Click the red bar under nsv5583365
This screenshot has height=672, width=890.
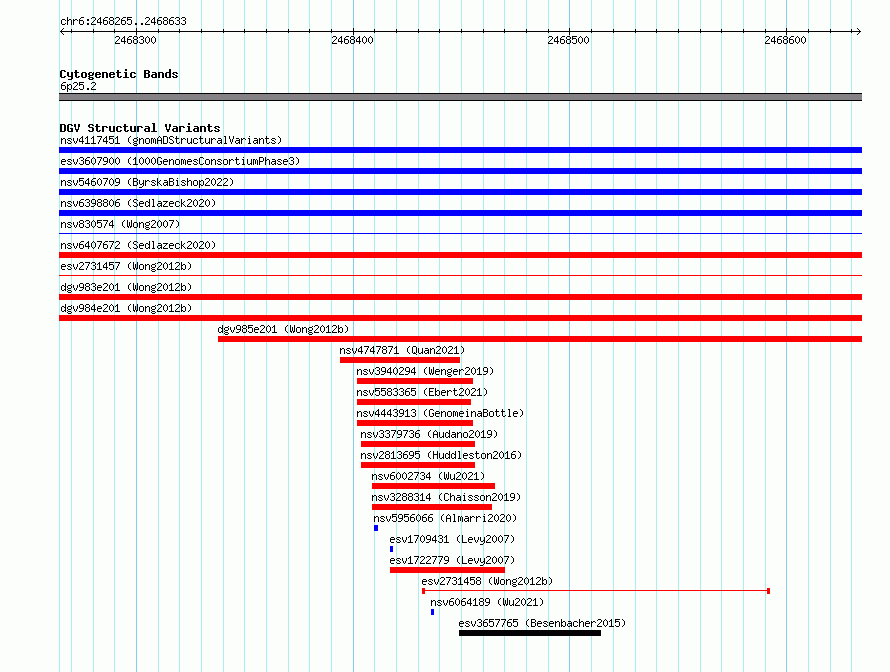[x=414, y=402]
